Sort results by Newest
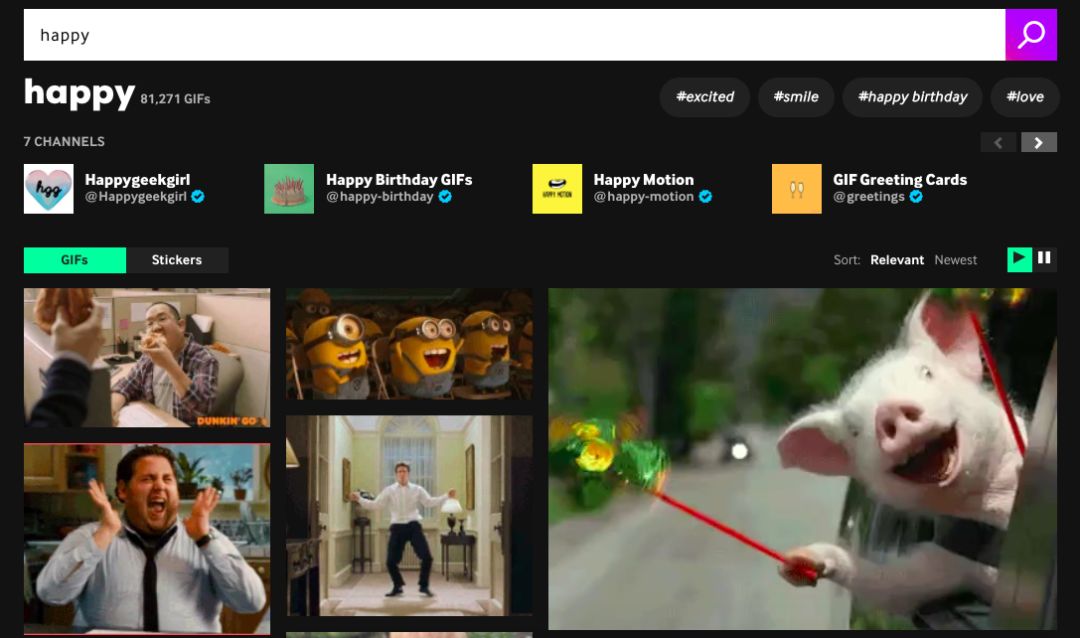Viewport: 1080px width, 638px height. pyautogui.click(x=955, y=260)
